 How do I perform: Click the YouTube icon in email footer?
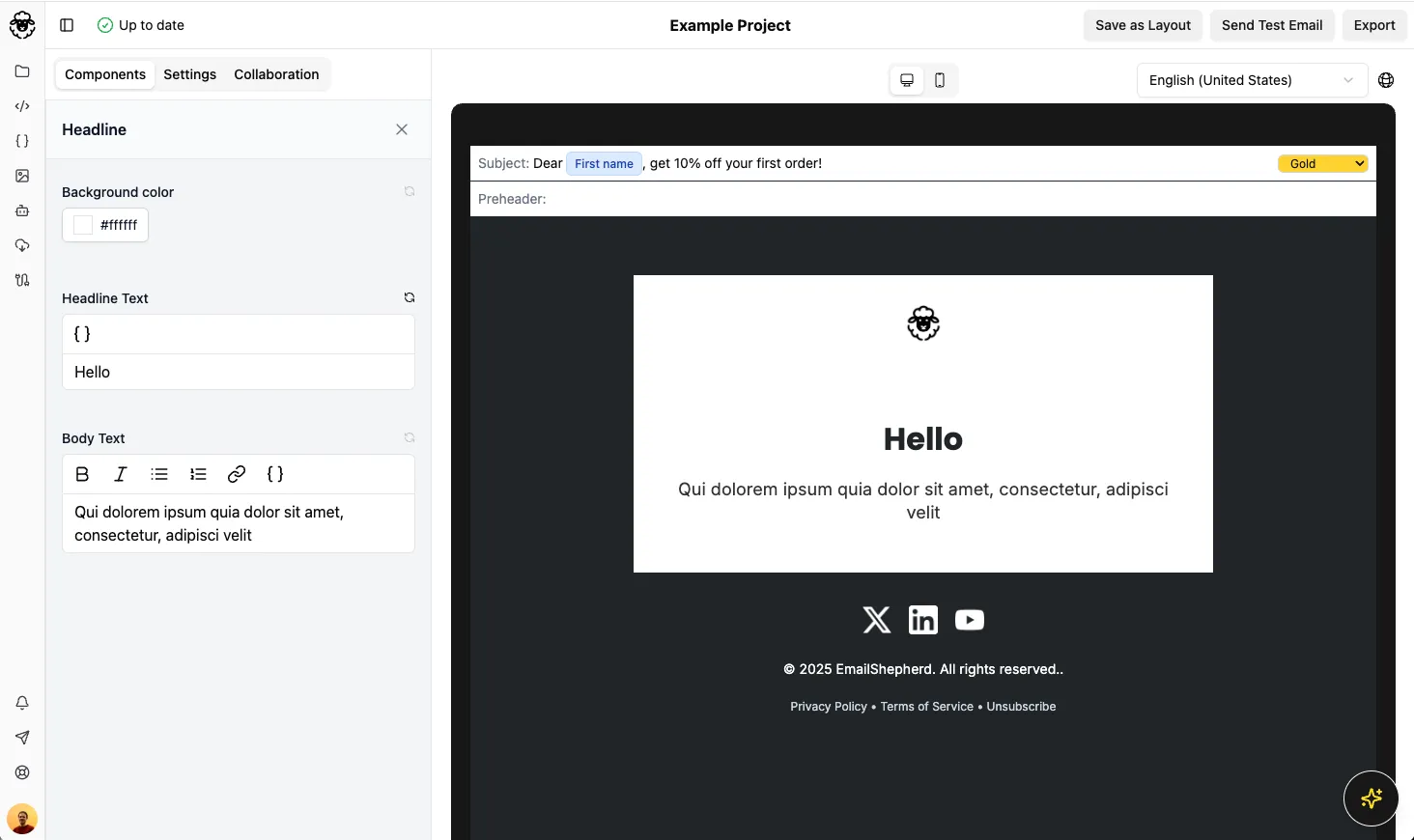click(969, 620)
